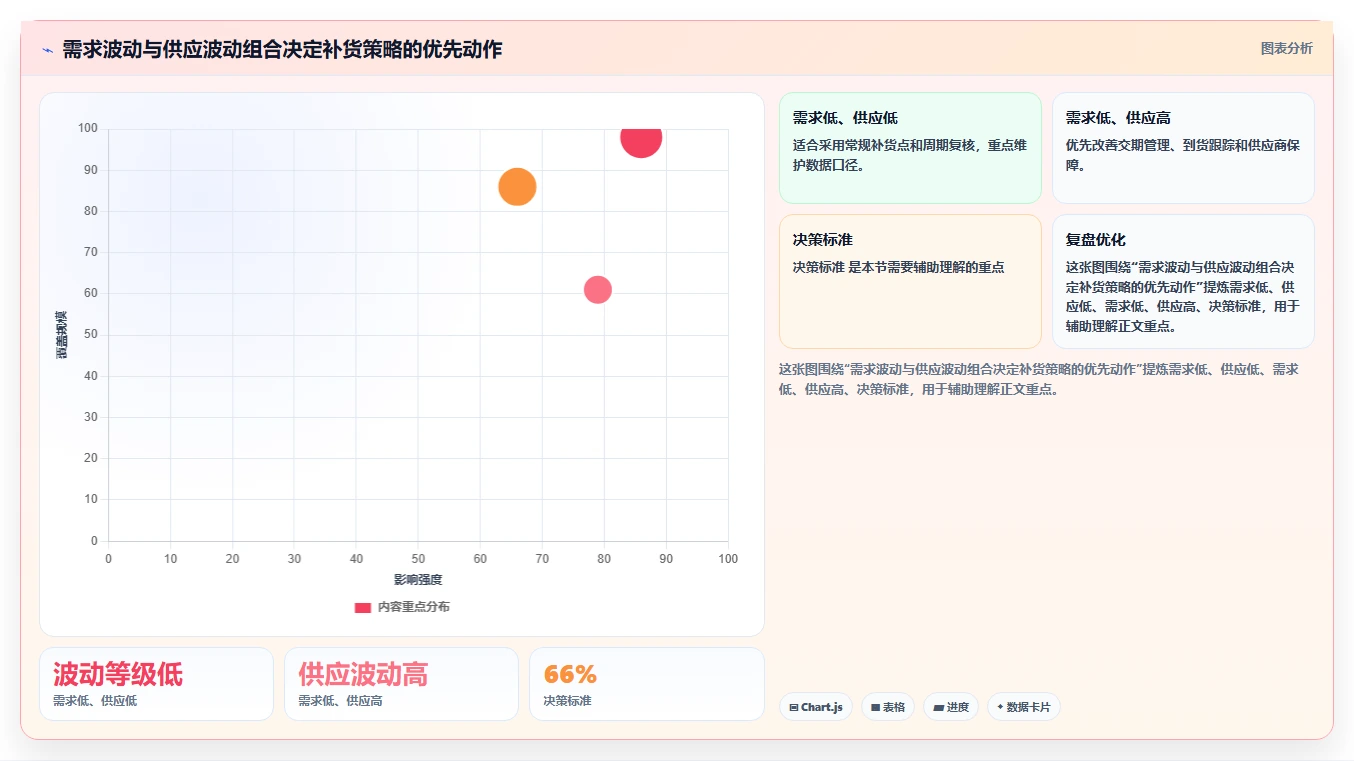
Task: Click the 需求低、供应高 caption under 供应波动高
Action: (340, 701)
